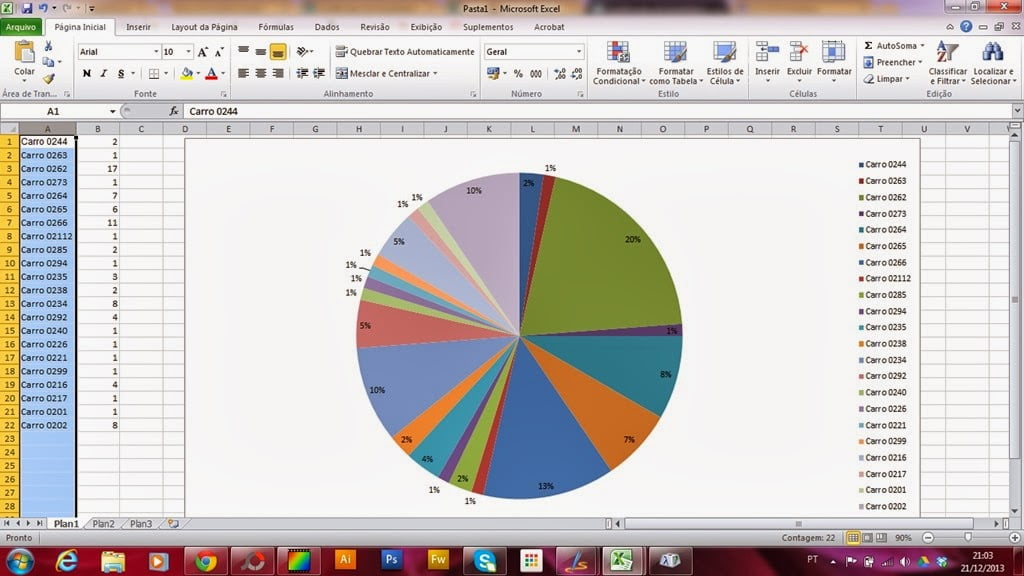The height and width of the screenshot is (576, 1024).
Task: Click the text orientation icon
Action: coord(302,51)
